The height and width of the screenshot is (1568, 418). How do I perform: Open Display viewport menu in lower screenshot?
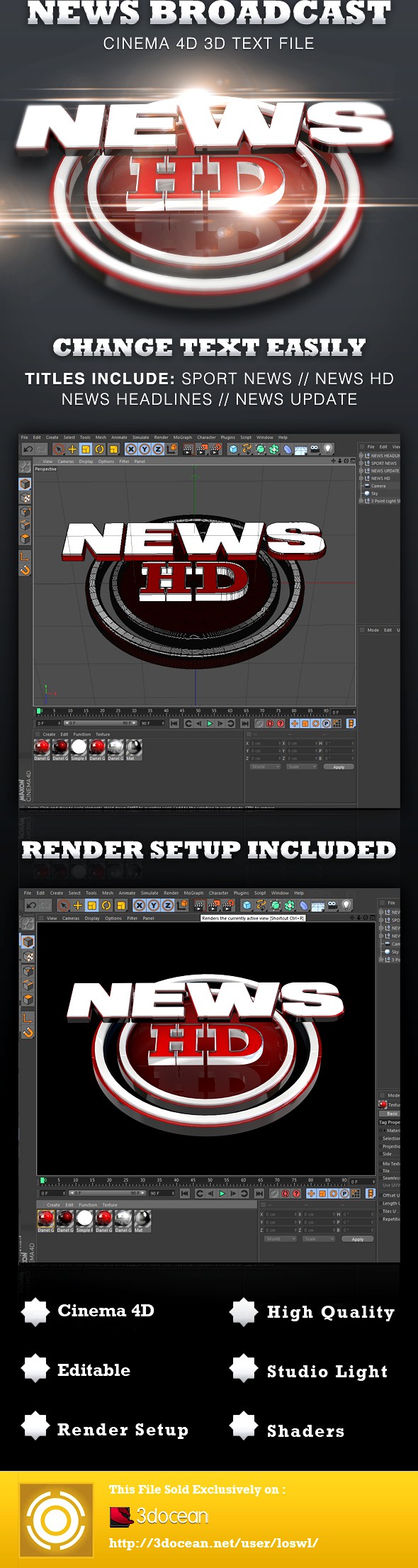tap(92, 918)
